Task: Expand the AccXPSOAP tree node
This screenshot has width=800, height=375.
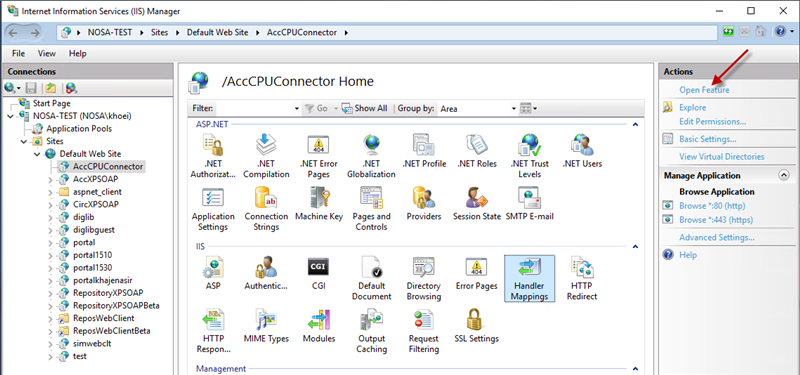Action: (x=50, y=180)
